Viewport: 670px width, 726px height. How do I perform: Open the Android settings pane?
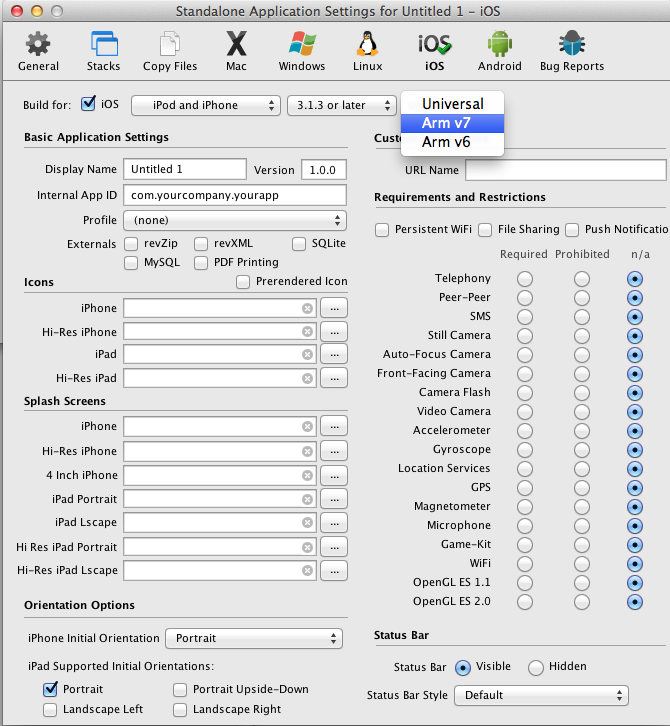click(499, 51)
